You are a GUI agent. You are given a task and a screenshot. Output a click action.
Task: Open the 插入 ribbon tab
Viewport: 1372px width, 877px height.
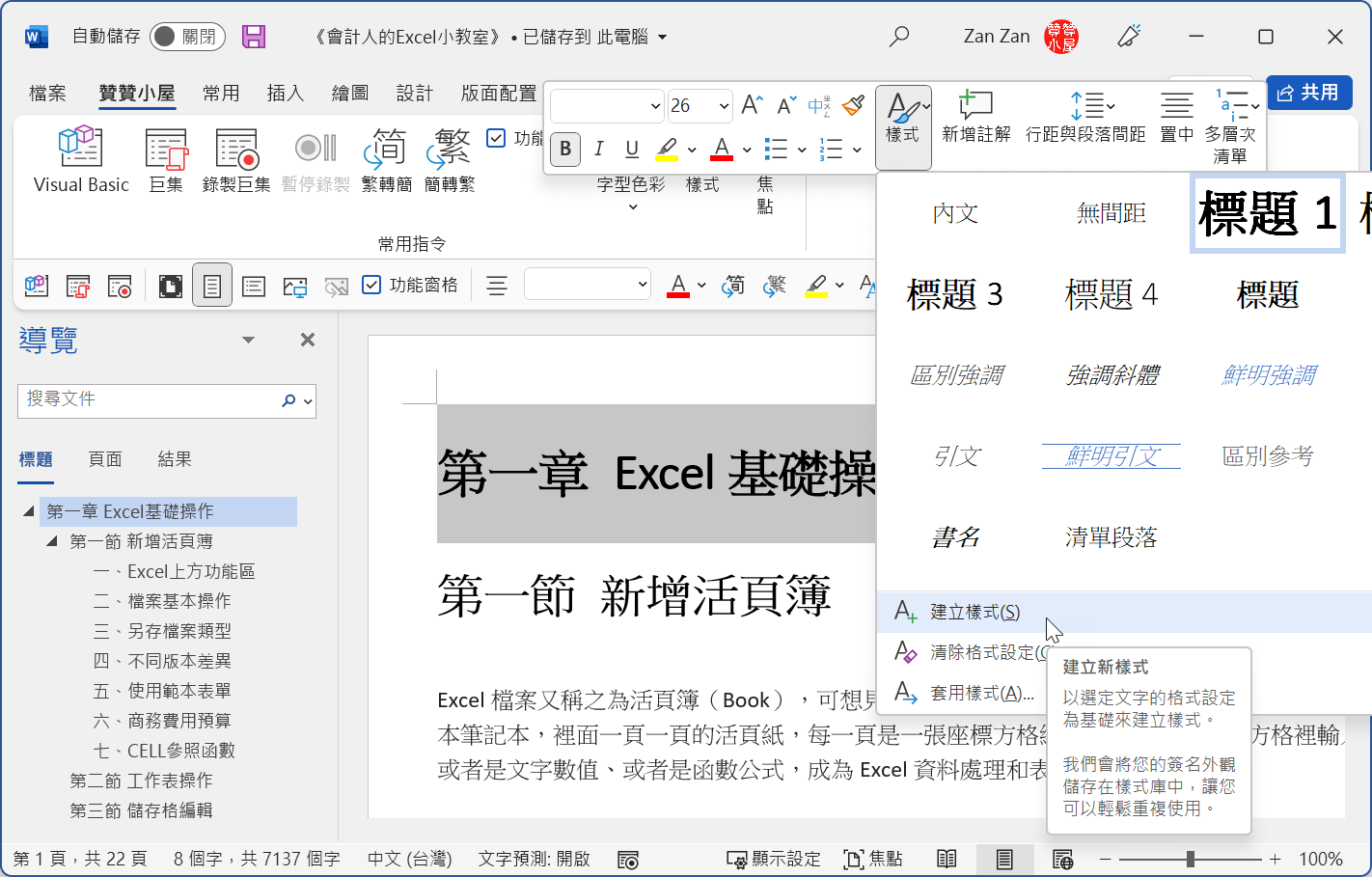[286, 93]
